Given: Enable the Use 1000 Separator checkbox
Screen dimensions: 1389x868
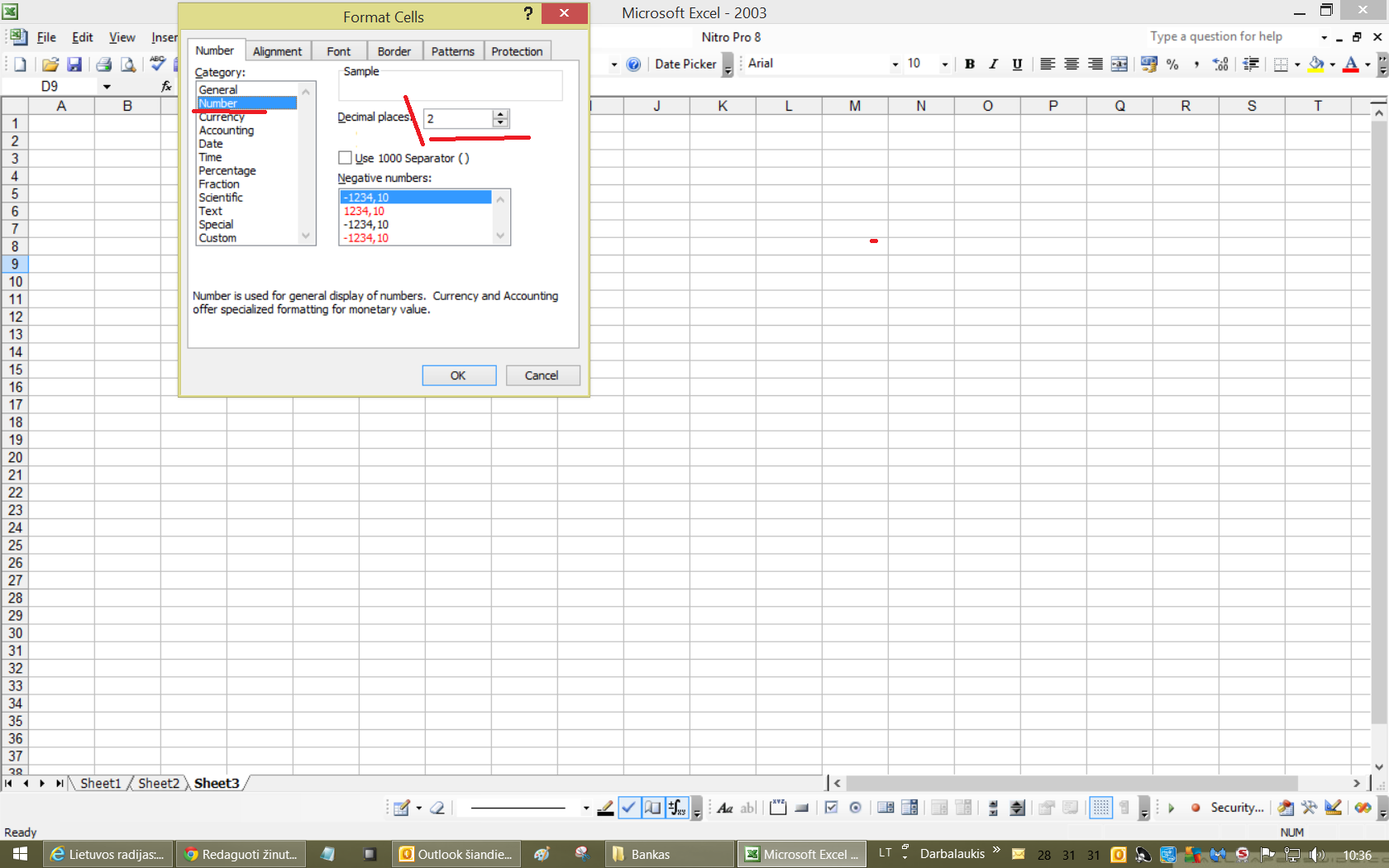Looking at the screenshot, I should pos(346,158).
